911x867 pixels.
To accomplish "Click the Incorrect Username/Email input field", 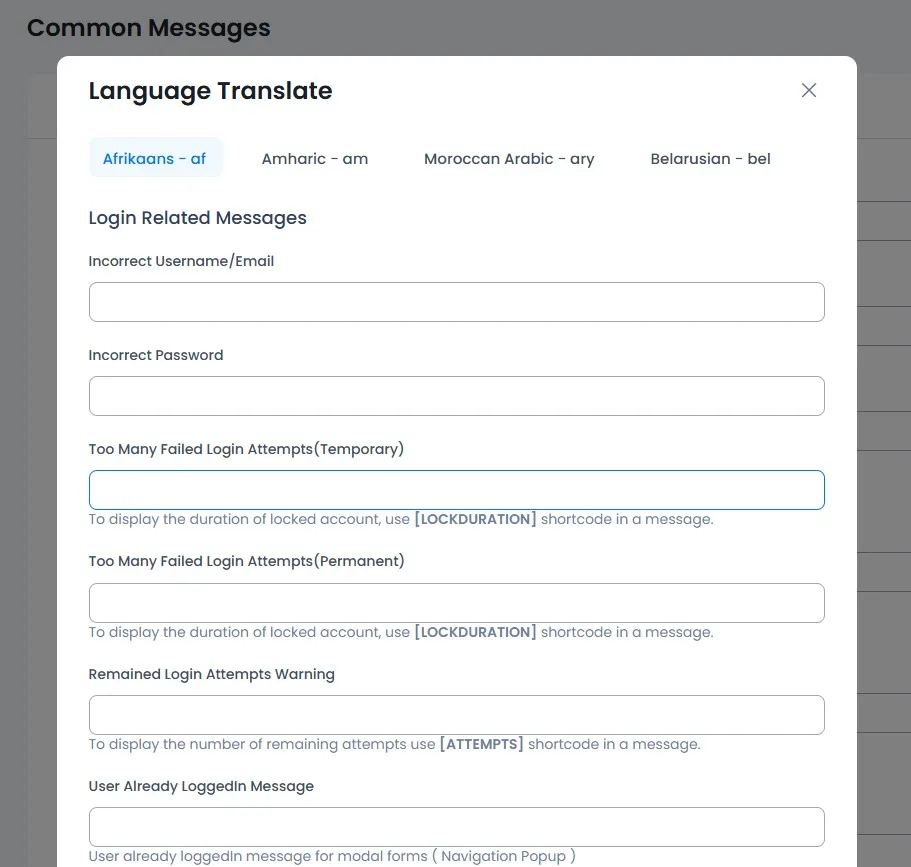I will [456, 301].
